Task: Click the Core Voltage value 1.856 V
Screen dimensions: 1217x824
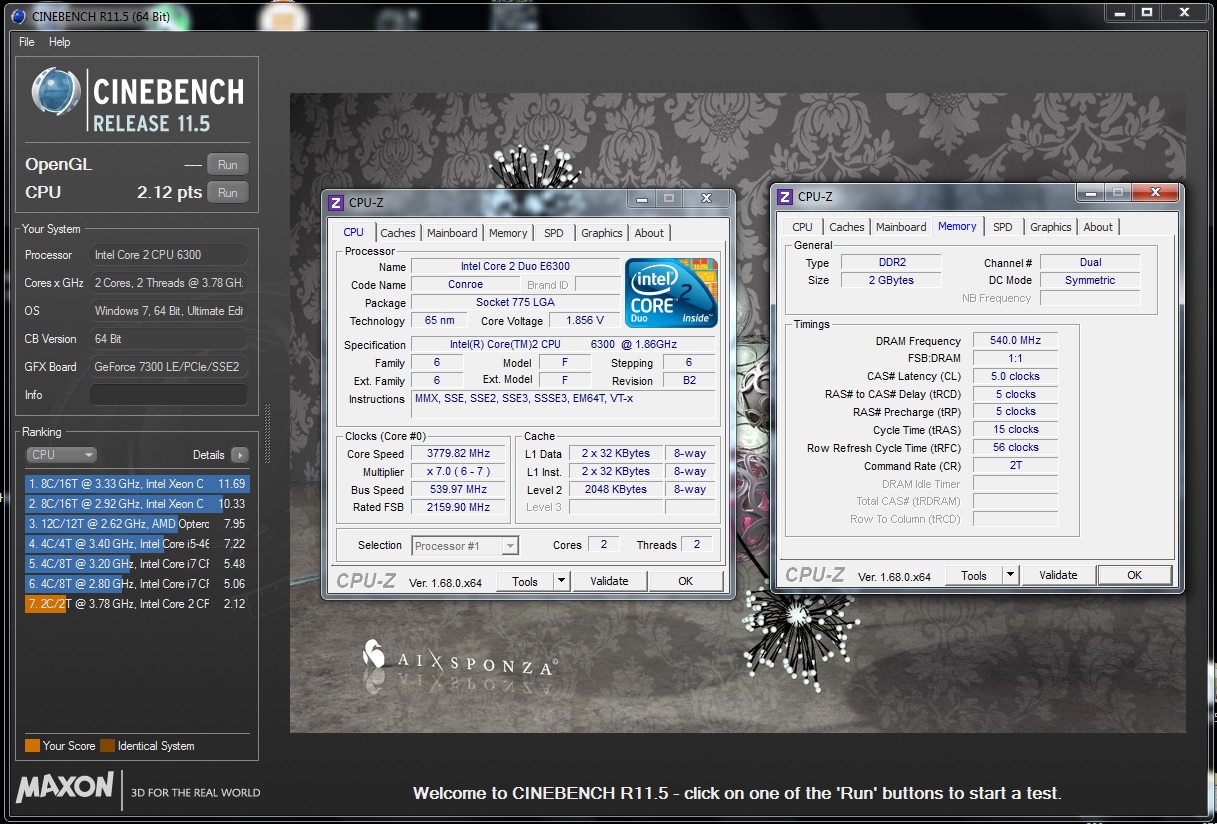Action: pos(584,321)
